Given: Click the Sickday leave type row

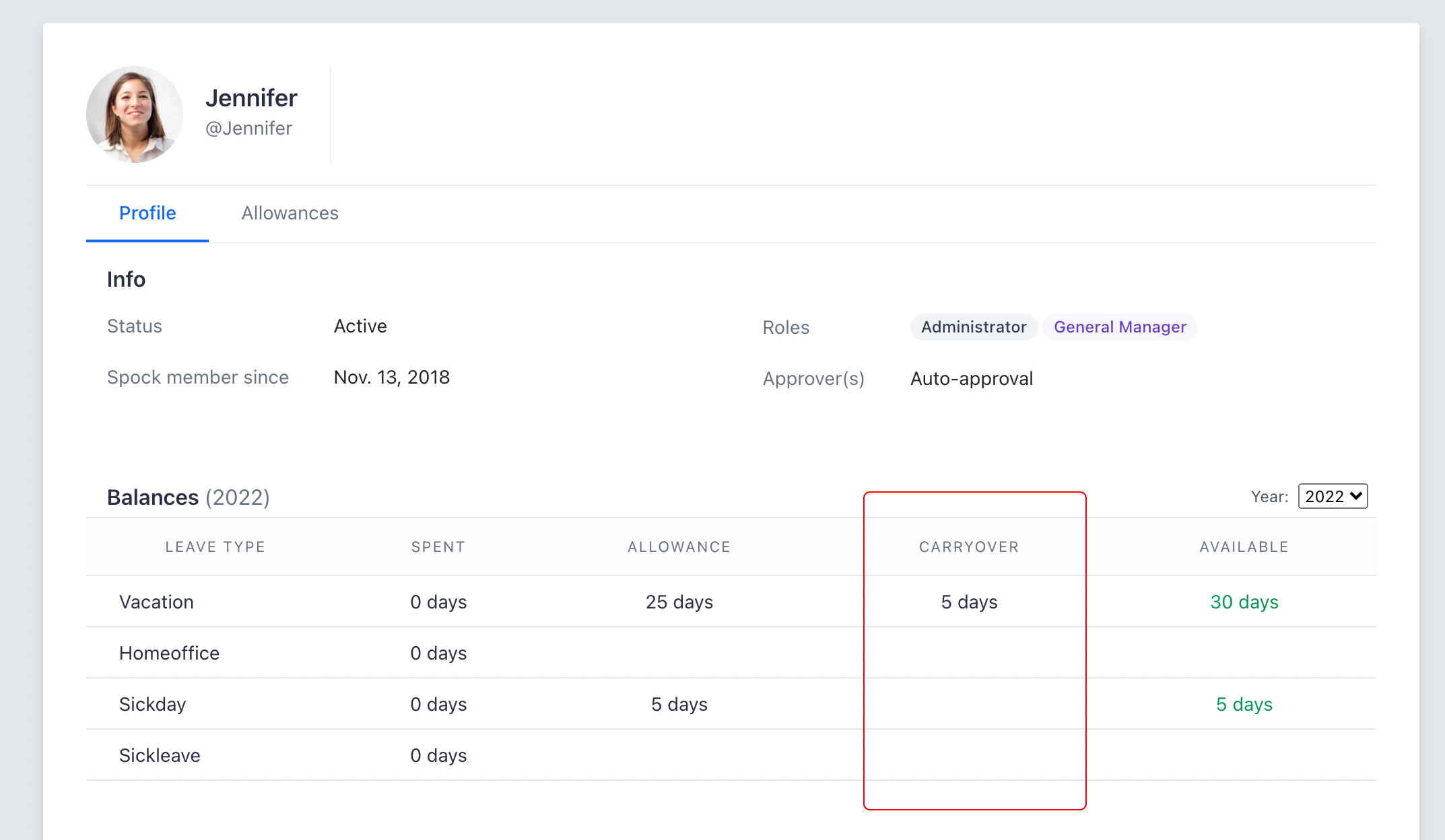Looking at the screenshot, I should (152, 704).
